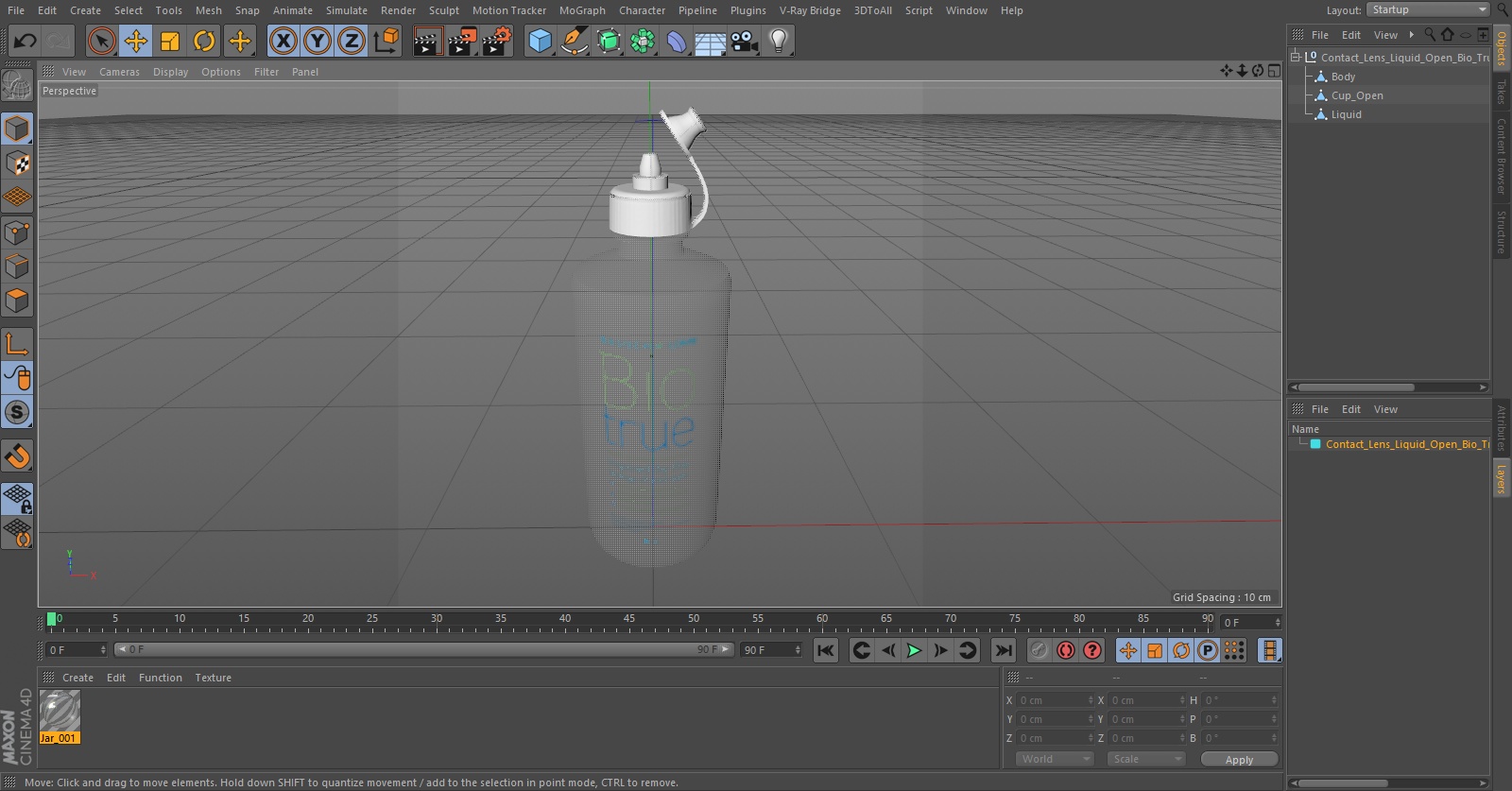Add a Light object
This screenshot has height=791, width=1512.
(x=779, y=41)
